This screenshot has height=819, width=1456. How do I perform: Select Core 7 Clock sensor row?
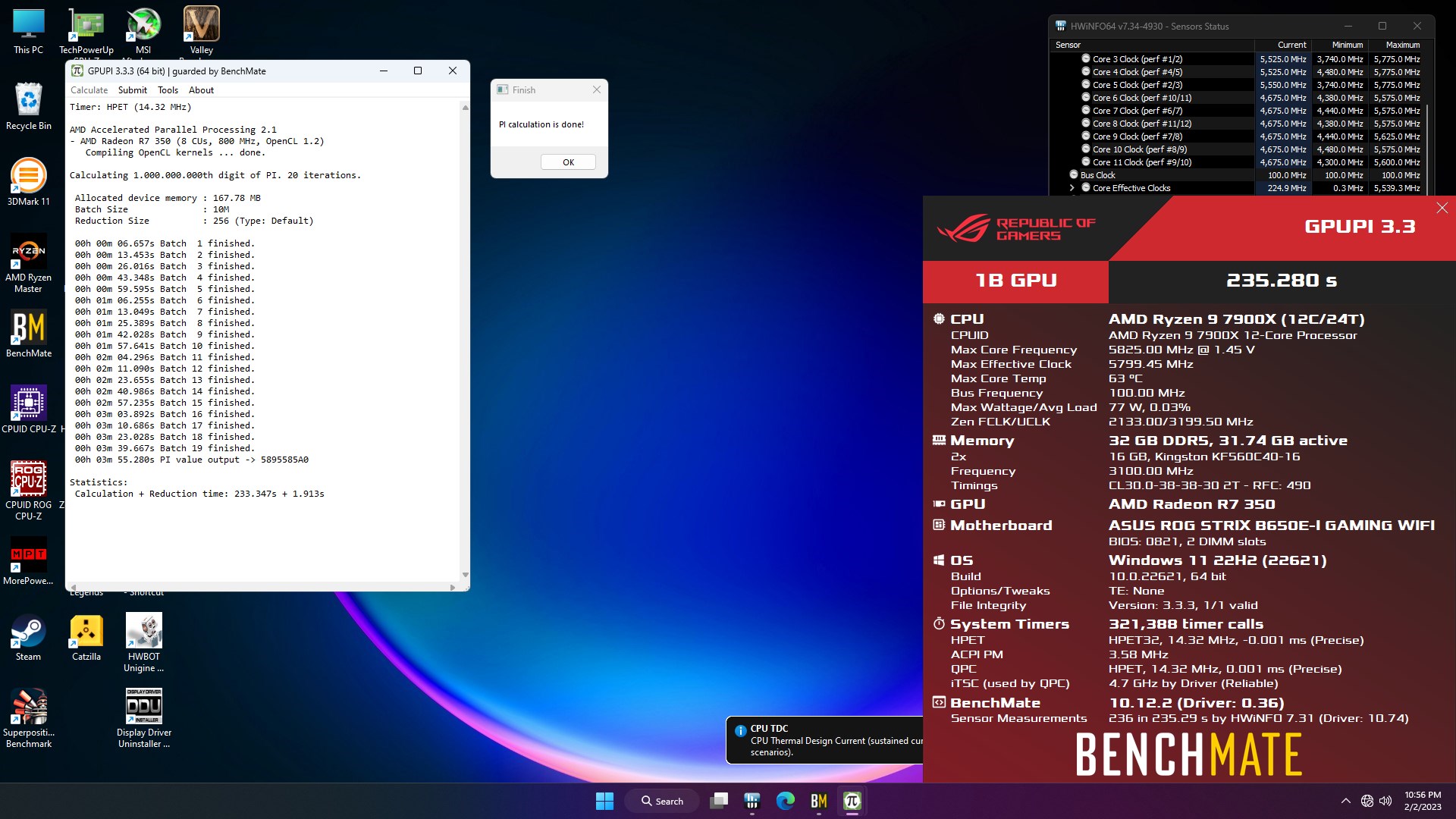pyautogui.click(x=1235, y=111)
